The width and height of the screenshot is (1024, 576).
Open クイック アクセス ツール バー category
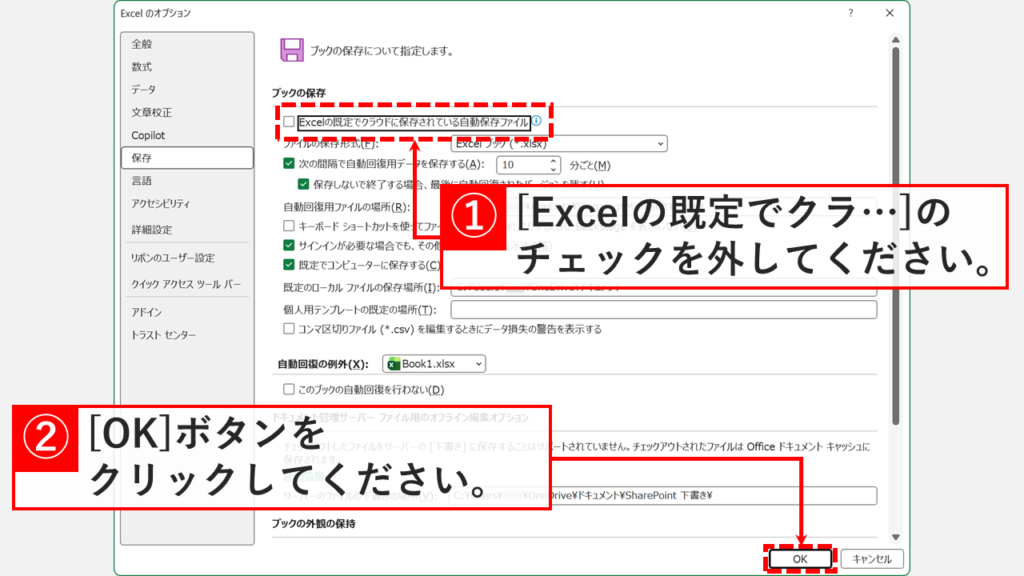point(187,285)
